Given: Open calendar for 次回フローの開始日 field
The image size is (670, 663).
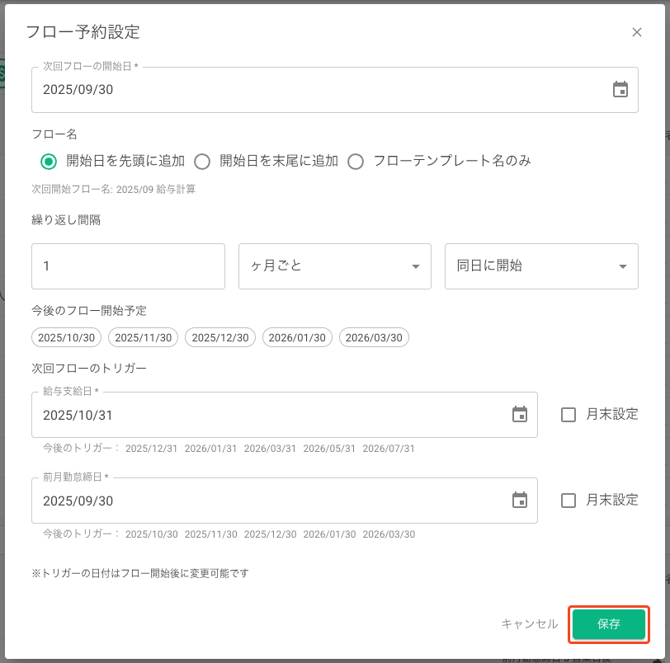Looking at the screenshot, I should 620,89.
